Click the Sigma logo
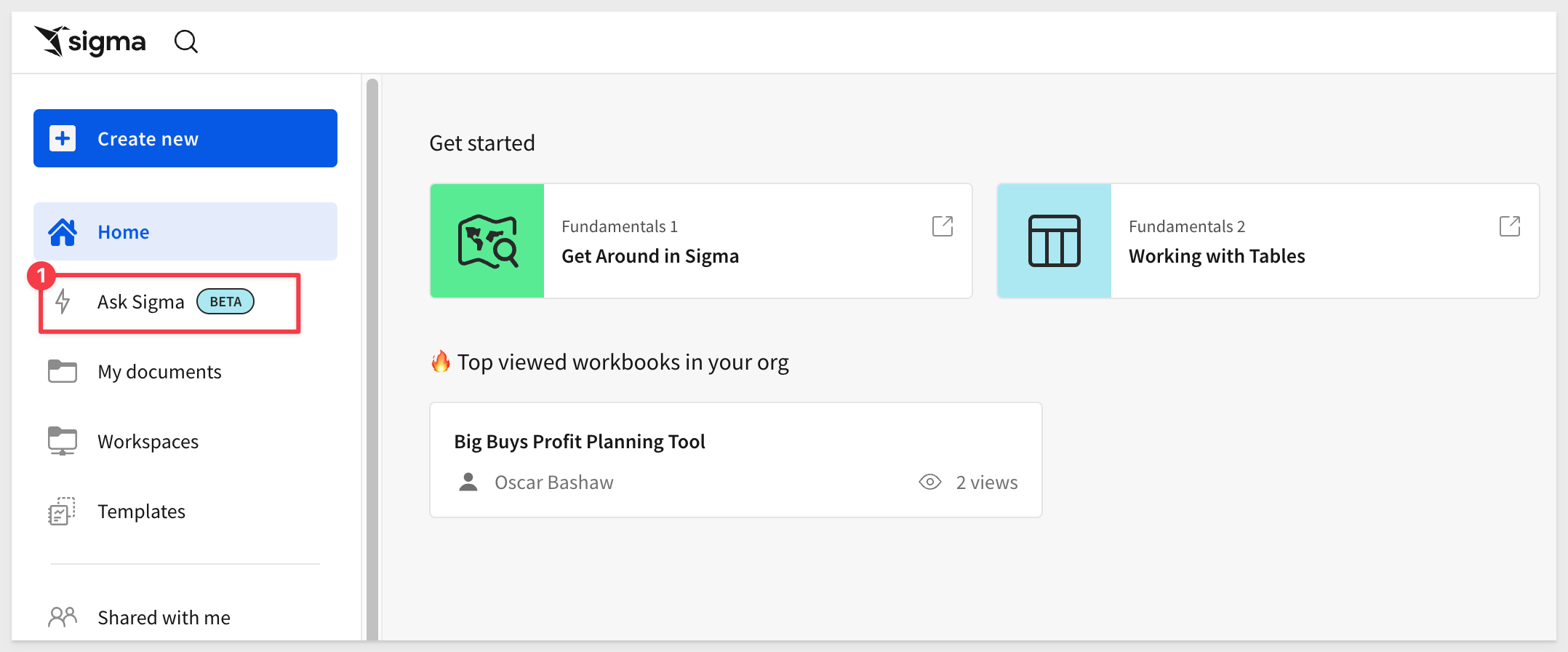 pos(90,41)
